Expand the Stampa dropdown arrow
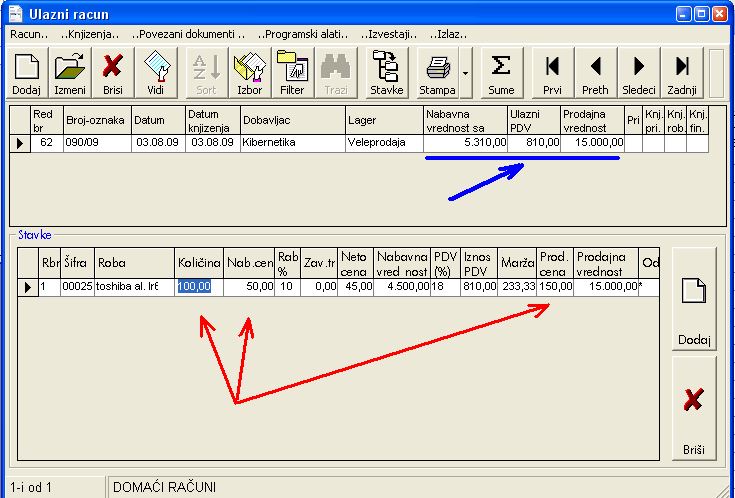735x498 pixels. tap(466, 73)
